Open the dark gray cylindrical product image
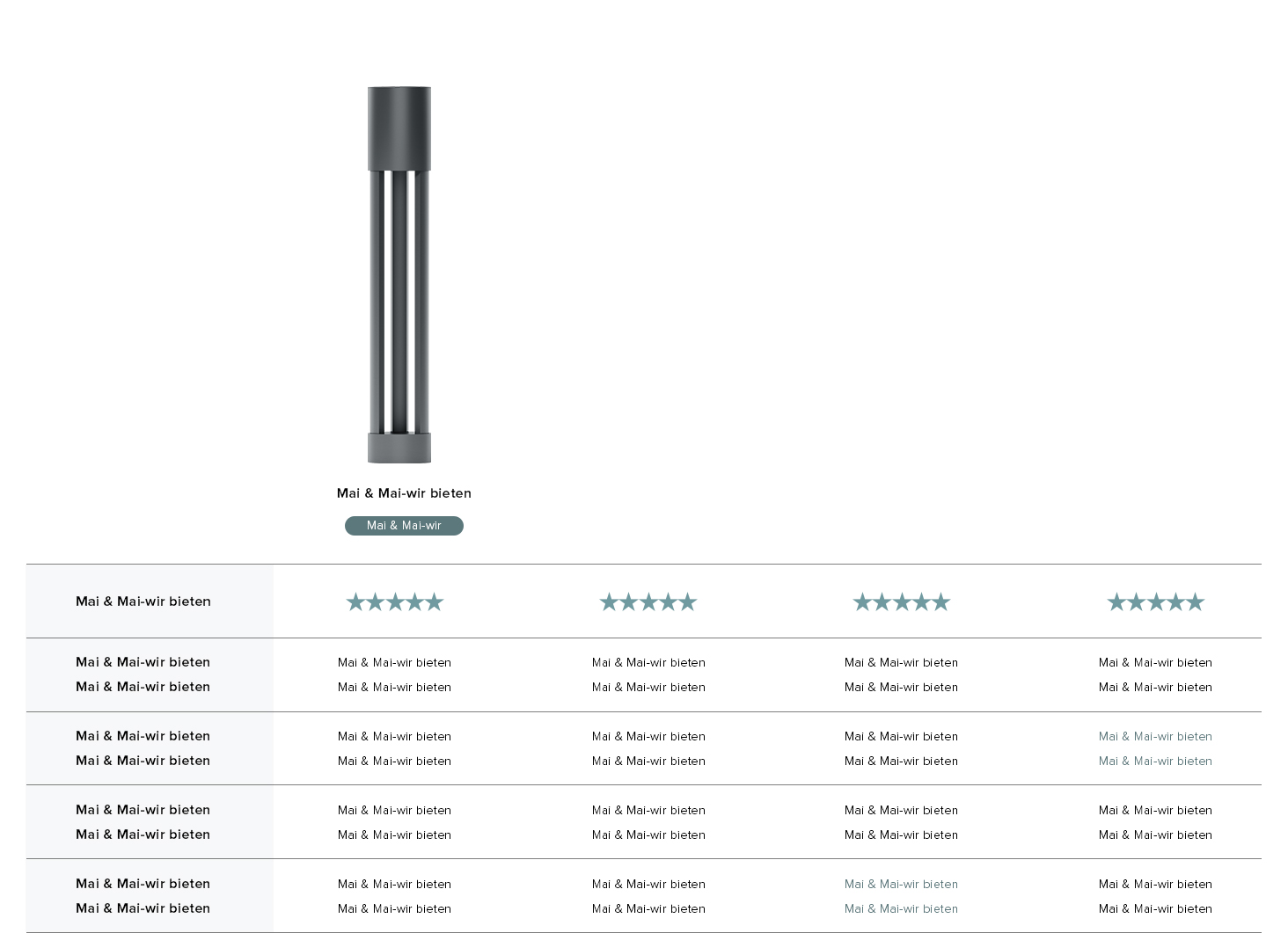This screenshot has height=933, width=1288. coord(399,274)
